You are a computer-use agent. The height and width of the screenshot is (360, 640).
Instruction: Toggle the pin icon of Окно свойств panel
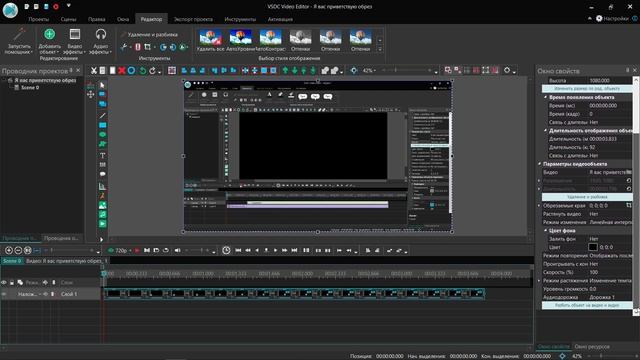coord(628,70)
